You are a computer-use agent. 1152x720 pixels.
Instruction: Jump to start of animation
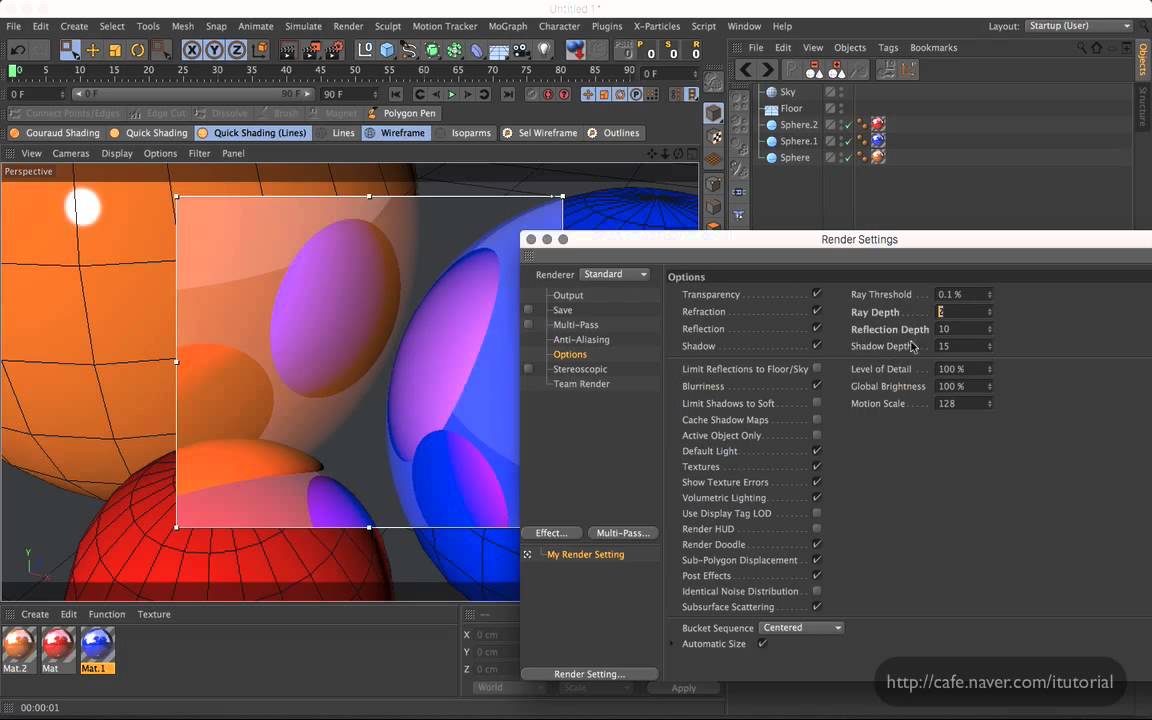pyautogui.click(x=395, y=94)
